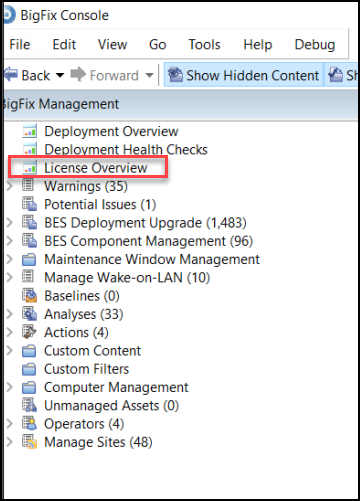Go Forward in navigation
Screen dimensions: 360x501
point(105,75)
